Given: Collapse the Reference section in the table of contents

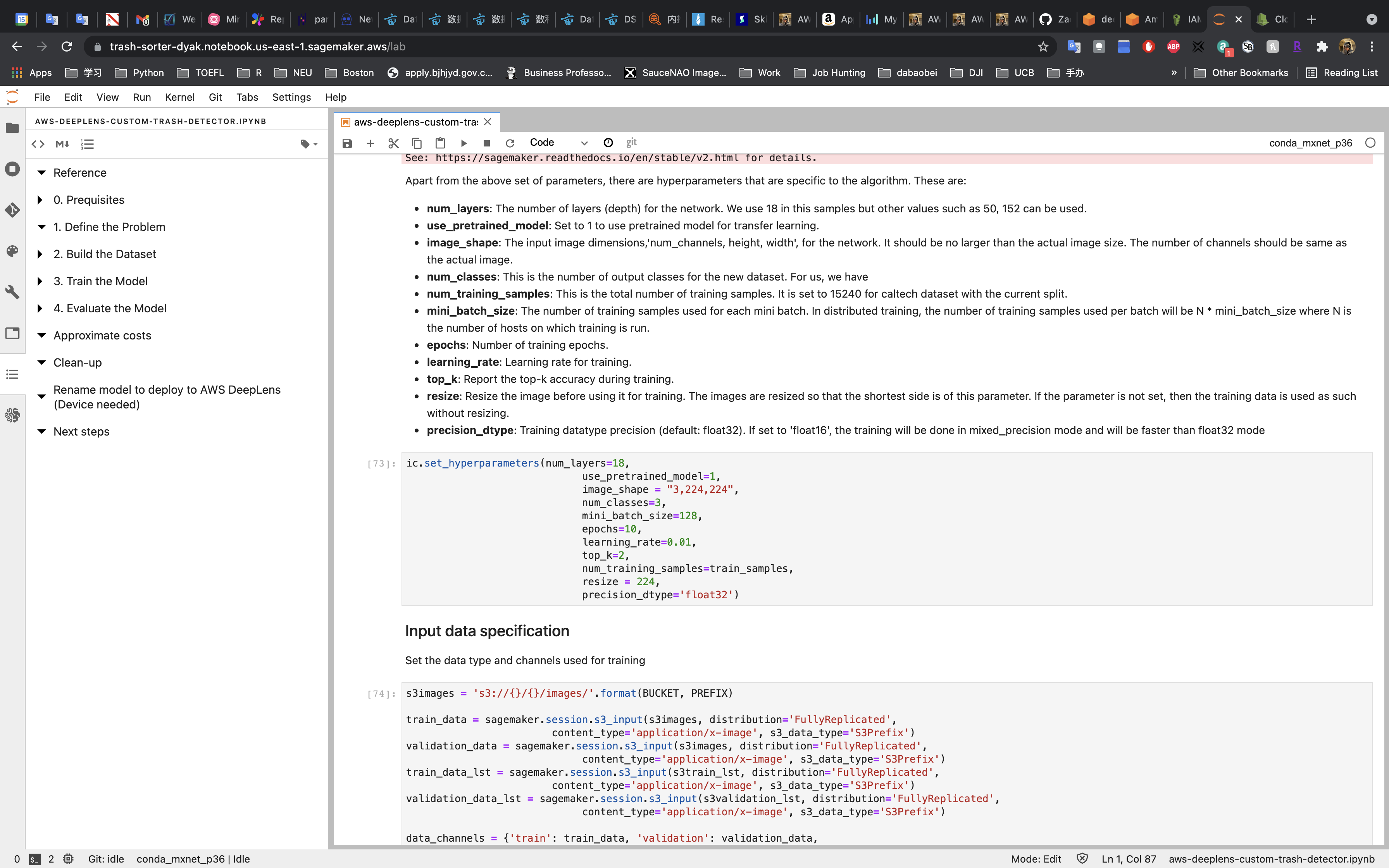Looking at the screenshot, I should click(41, 173).
